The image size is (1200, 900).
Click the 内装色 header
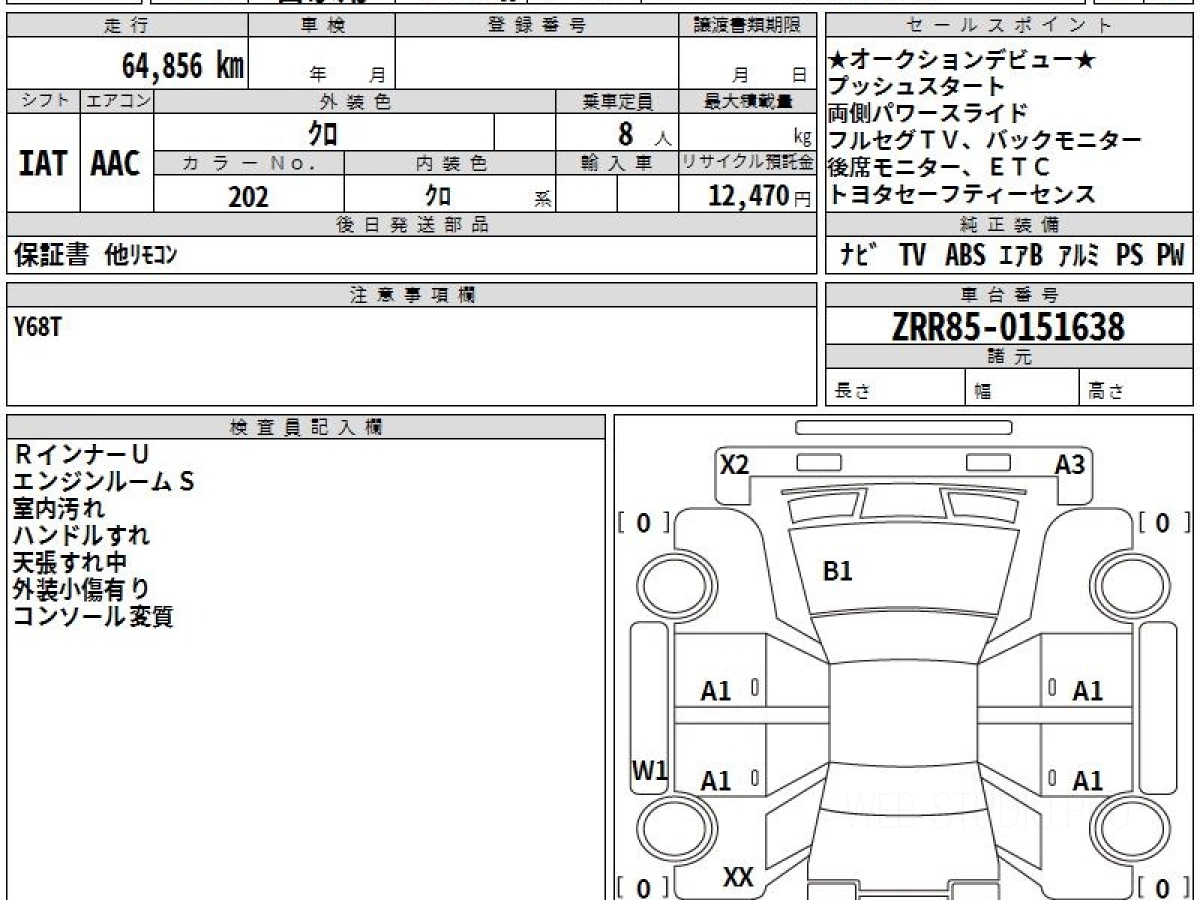coord(450,163)
